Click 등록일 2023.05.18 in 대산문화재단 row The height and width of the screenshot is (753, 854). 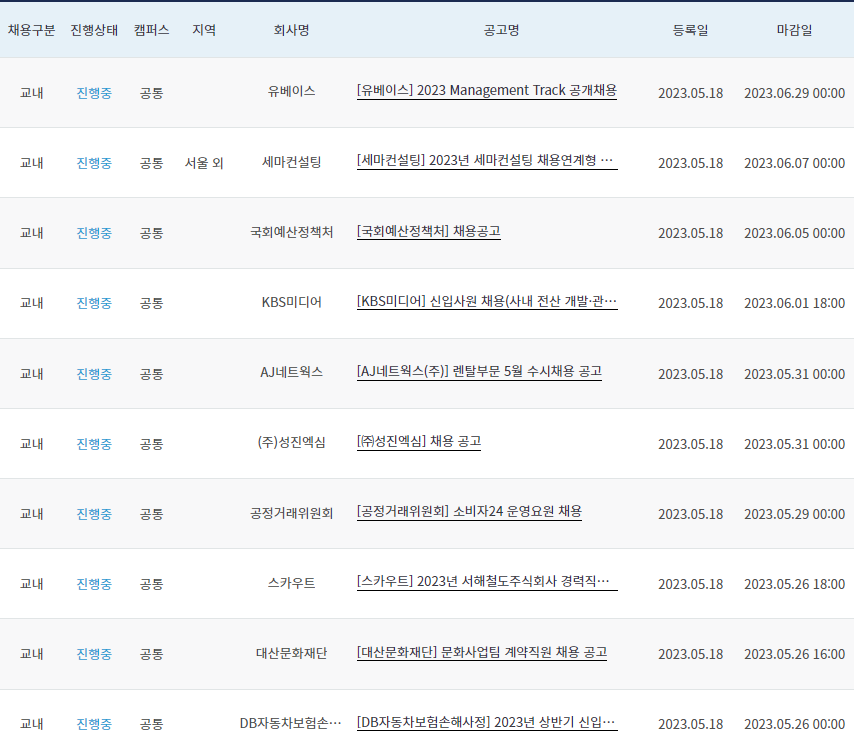pos(690,654)
